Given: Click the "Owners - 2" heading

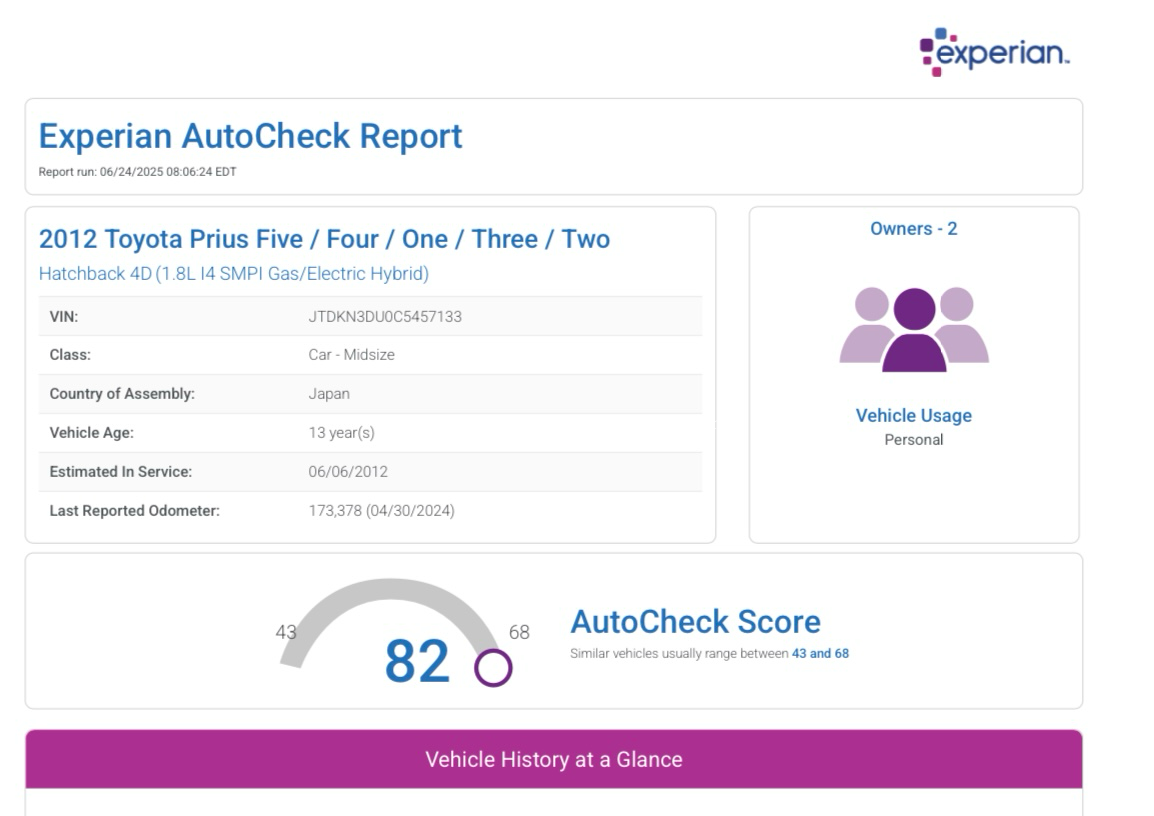Looking at the screenshot, I should (x=913, y=229).
